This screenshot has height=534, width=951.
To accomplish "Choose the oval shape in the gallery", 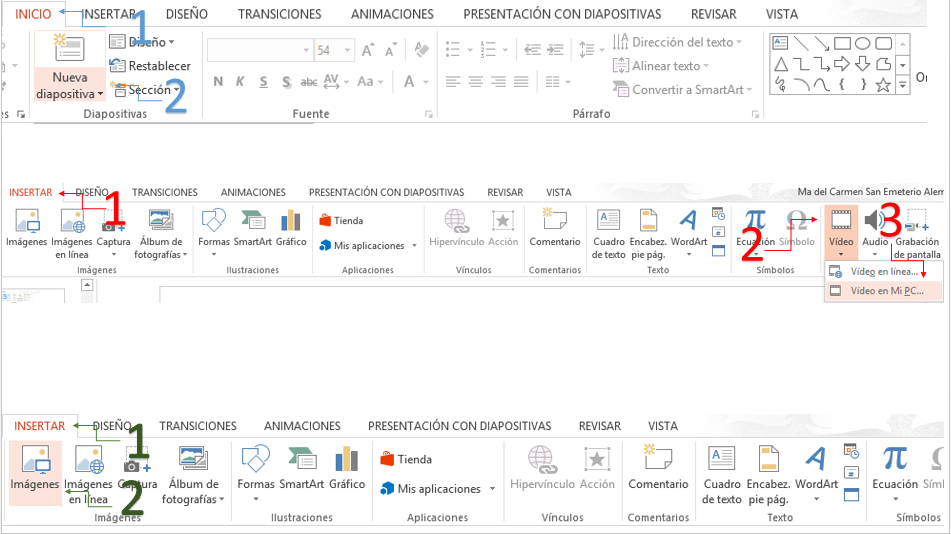I will coord(862,43).
